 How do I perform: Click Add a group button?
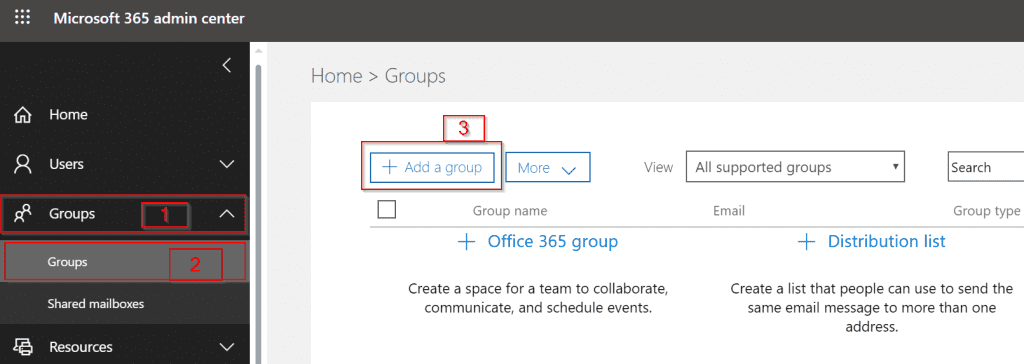click(x=432, y=167)
